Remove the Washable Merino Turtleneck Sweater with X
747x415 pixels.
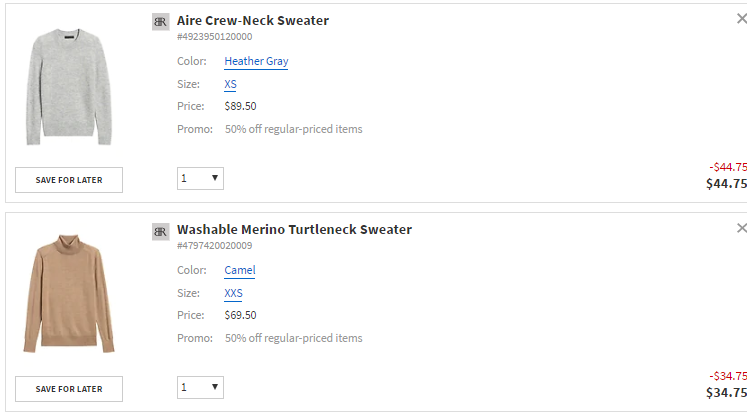click(741, 229)
